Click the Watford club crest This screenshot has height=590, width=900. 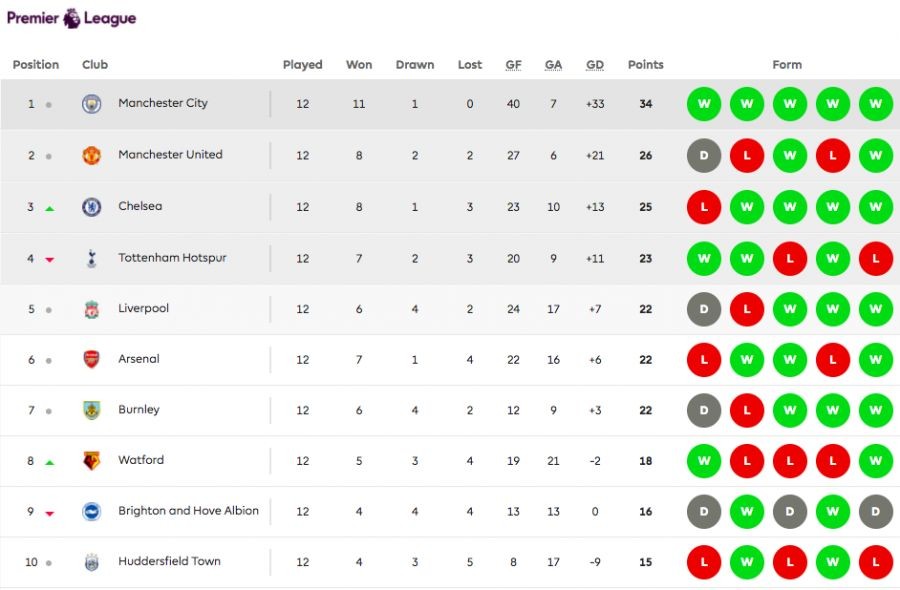92,461
